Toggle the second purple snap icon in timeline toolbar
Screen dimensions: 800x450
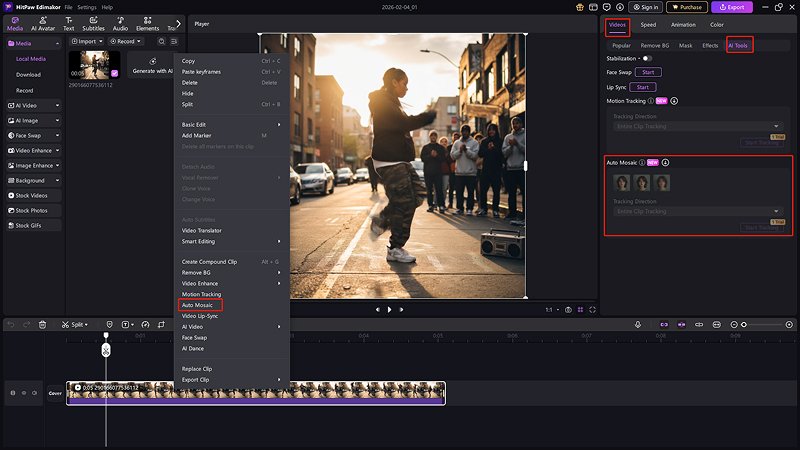(681, 324)
